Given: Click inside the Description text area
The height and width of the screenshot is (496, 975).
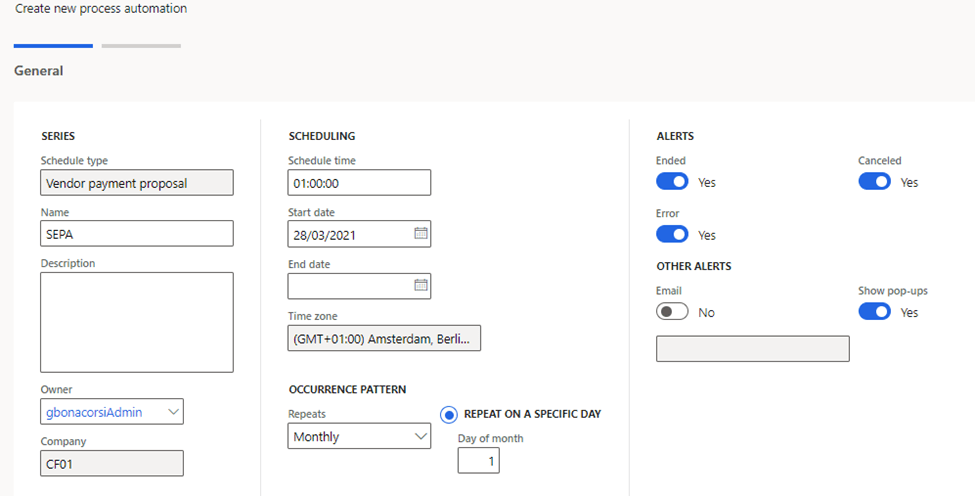Looking at the screenshot, I should pyautogui.click(x=137, y=322).
